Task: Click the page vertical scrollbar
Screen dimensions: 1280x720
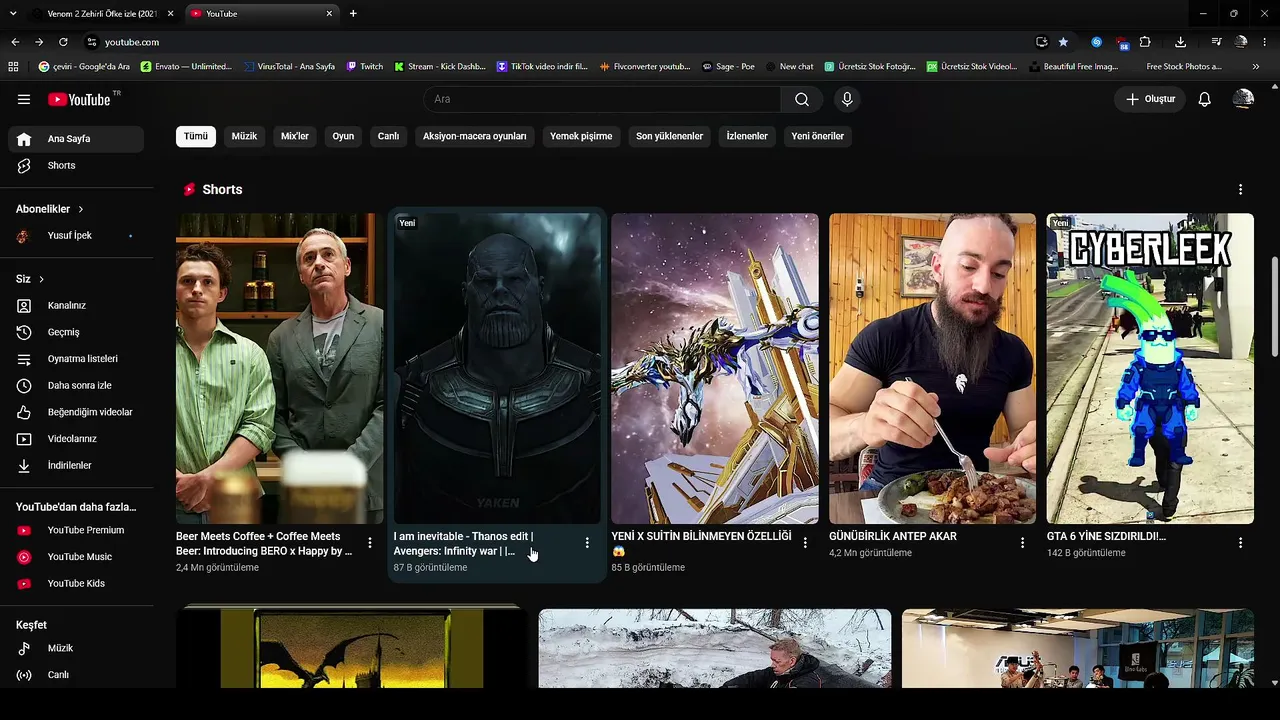Action: (1274, 306)
